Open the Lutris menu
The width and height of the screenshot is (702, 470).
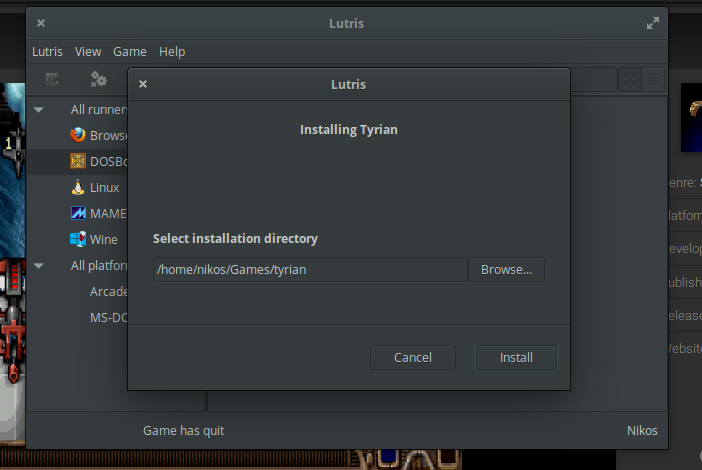coord(47,51)
